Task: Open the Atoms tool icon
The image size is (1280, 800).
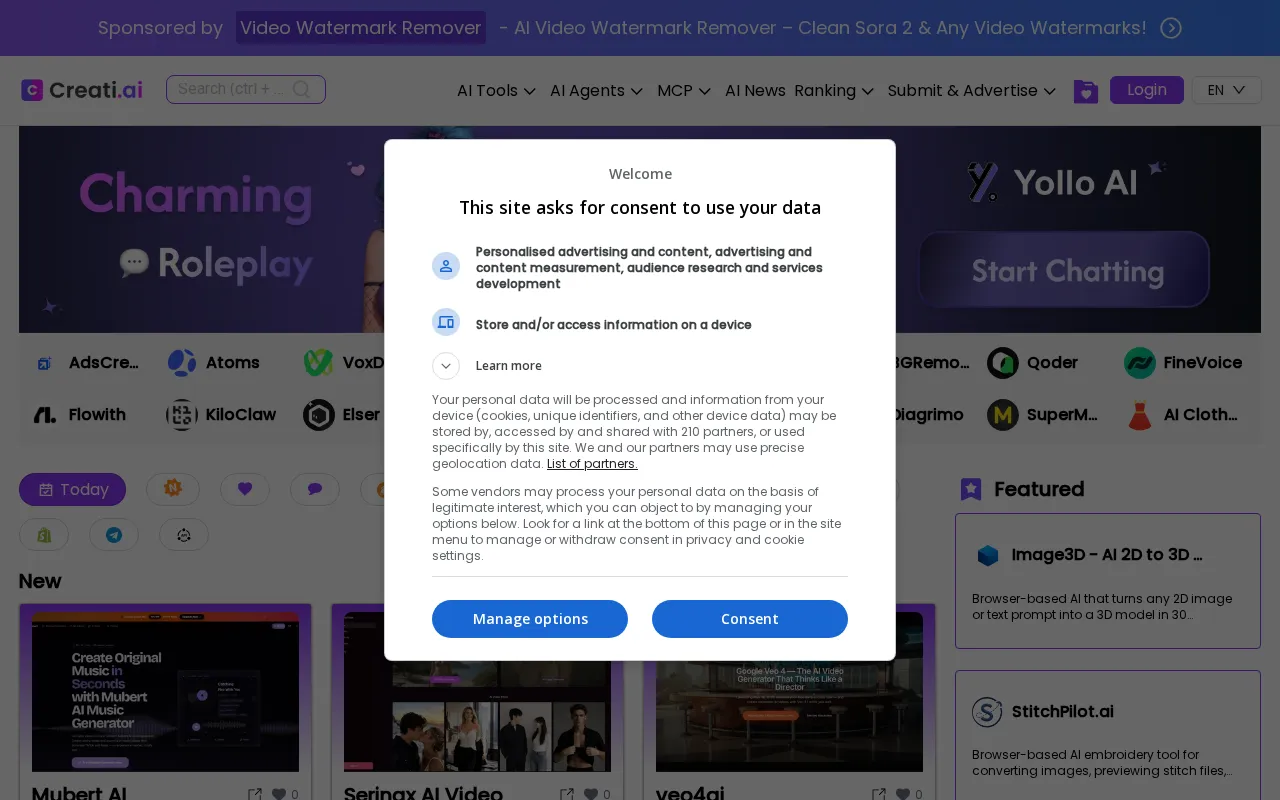Action: (x=182, y=363)
